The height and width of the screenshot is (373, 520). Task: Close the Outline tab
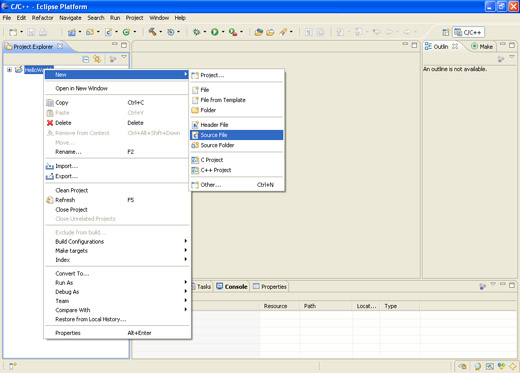tap(455, 46)
